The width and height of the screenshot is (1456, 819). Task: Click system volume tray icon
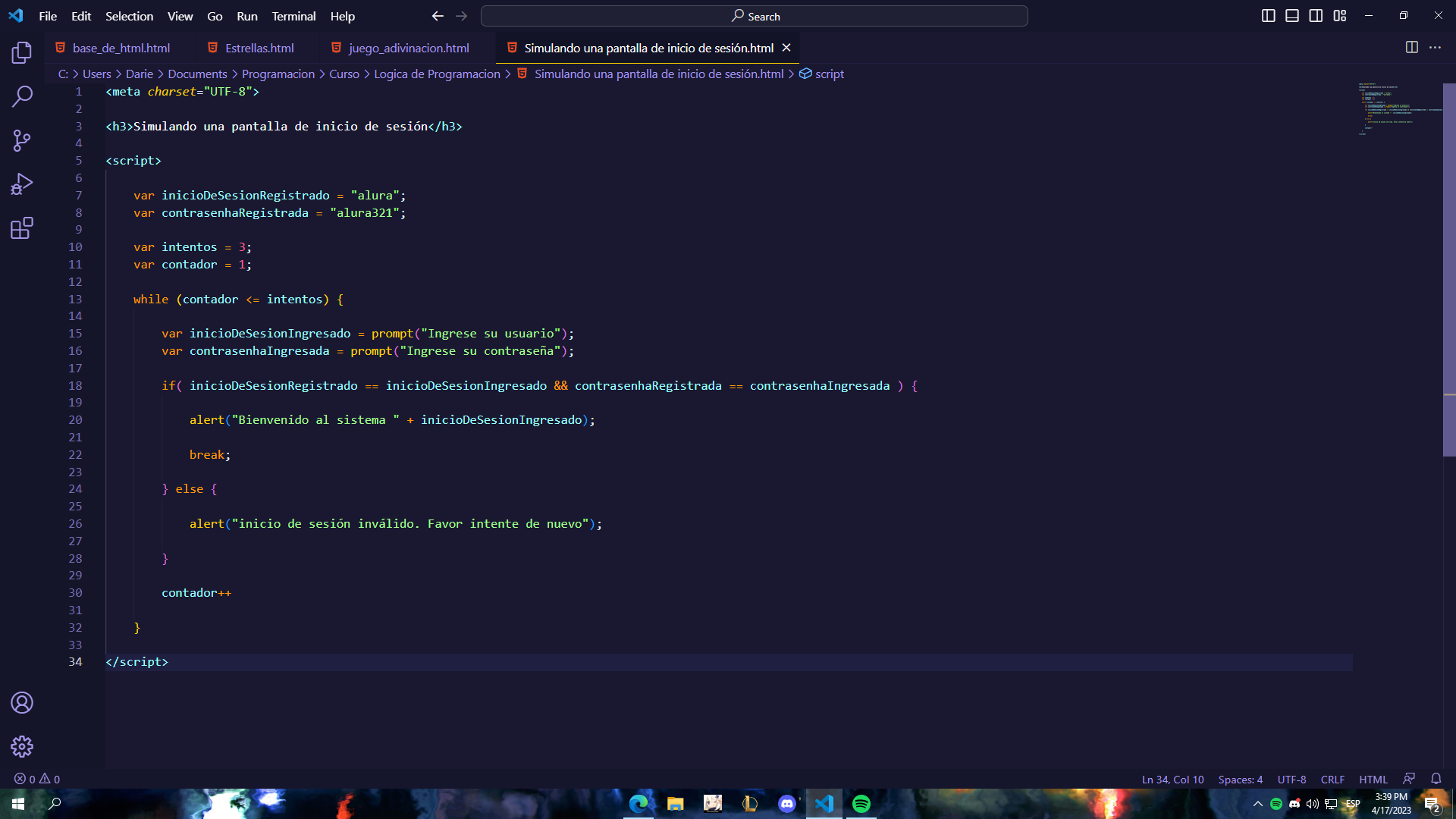(1312, 804)
